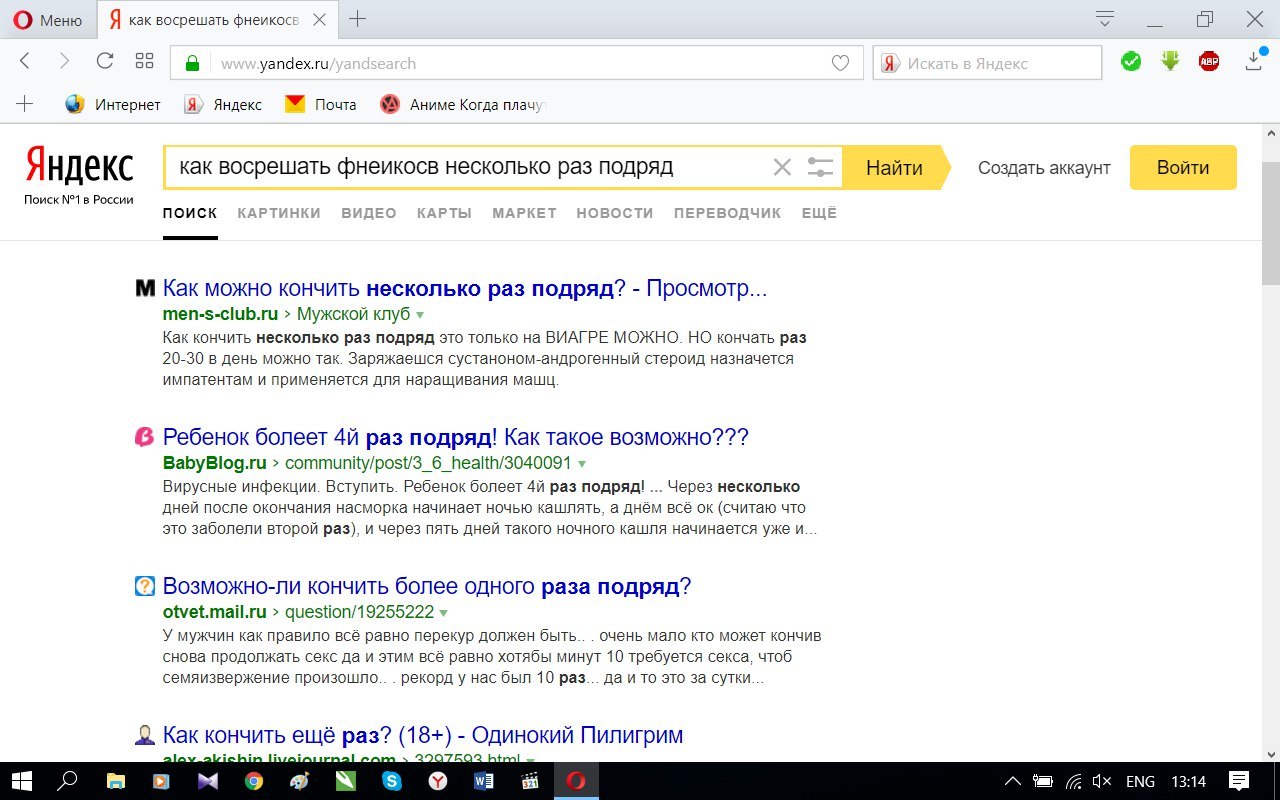Expand dropdown arrow after question/19255222
This screenshot has width=1280, height=800.
(443, 613)
